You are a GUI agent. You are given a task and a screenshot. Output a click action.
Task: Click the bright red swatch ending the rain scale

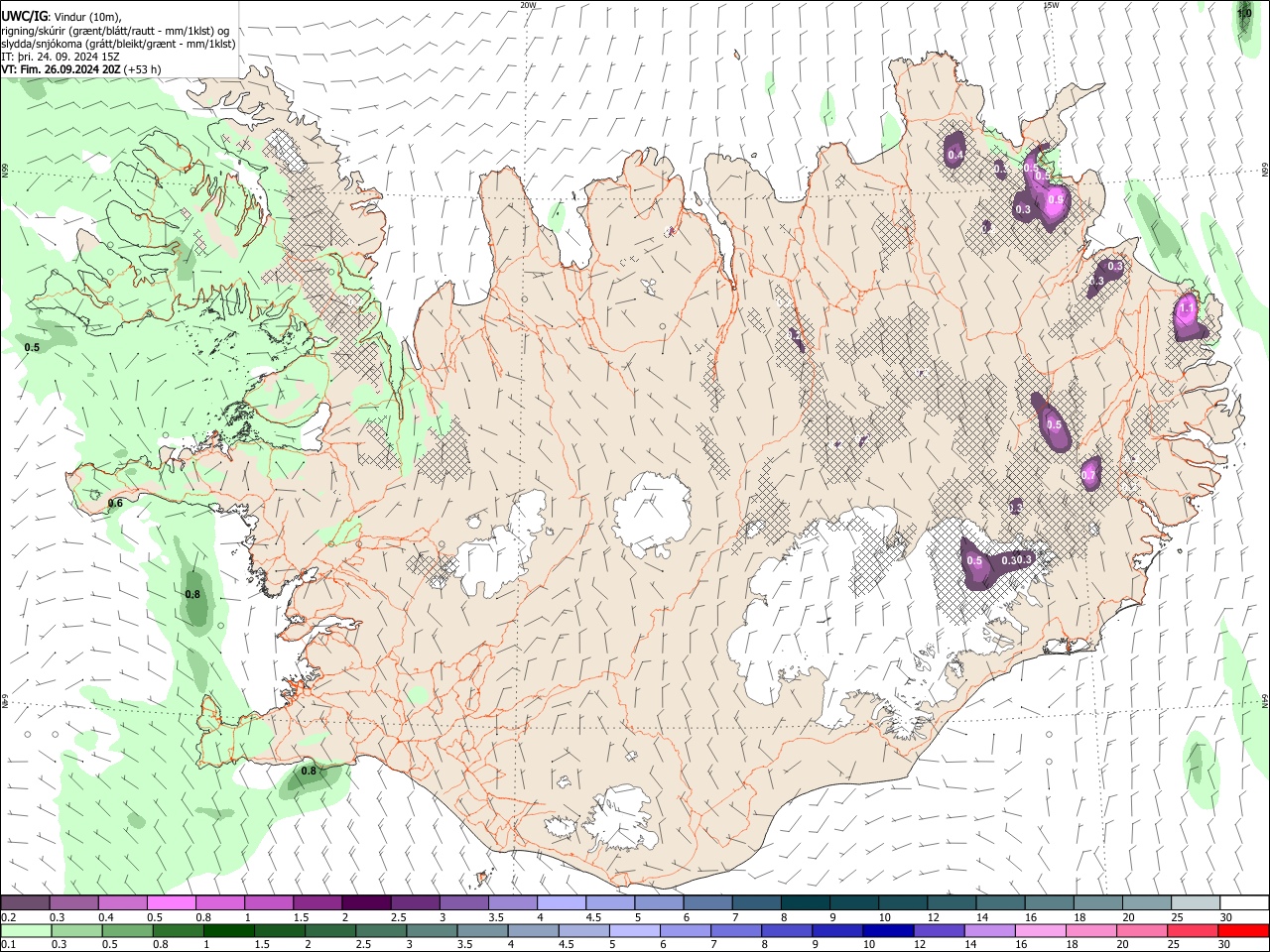point(1243,930)
